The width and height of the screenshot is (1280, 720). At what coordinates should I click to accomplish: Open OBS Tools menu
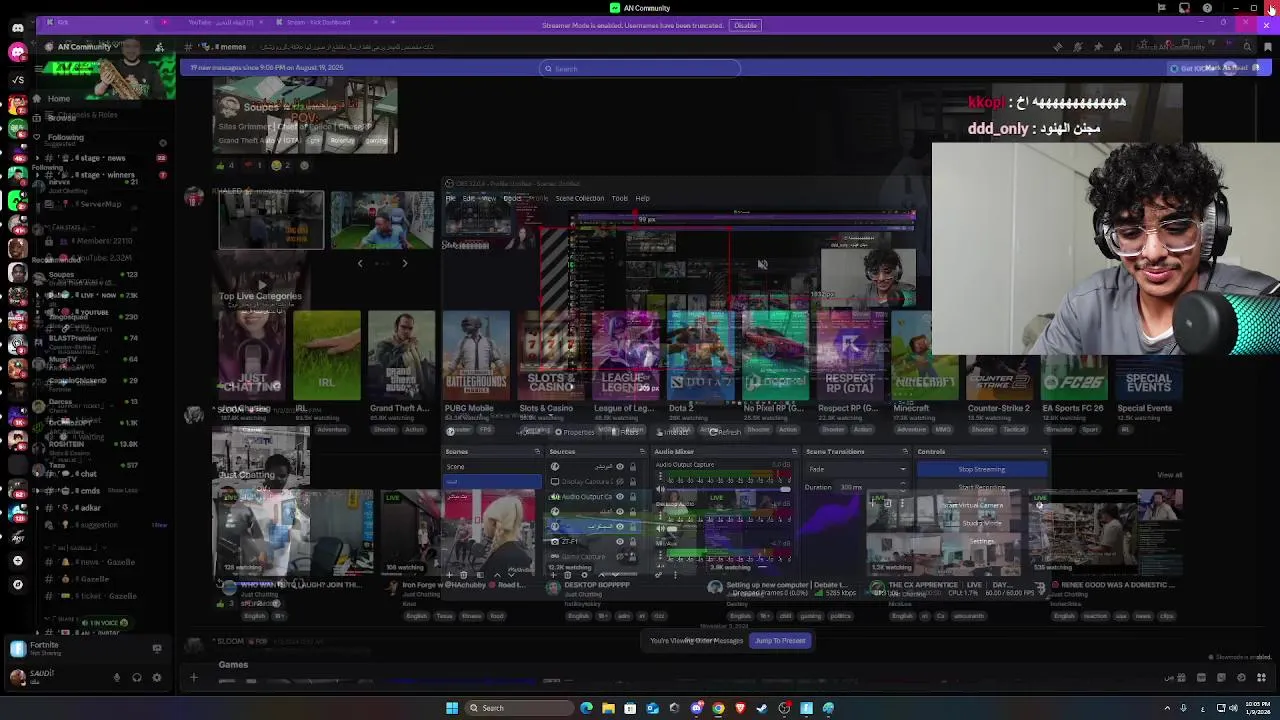point(620,198)
